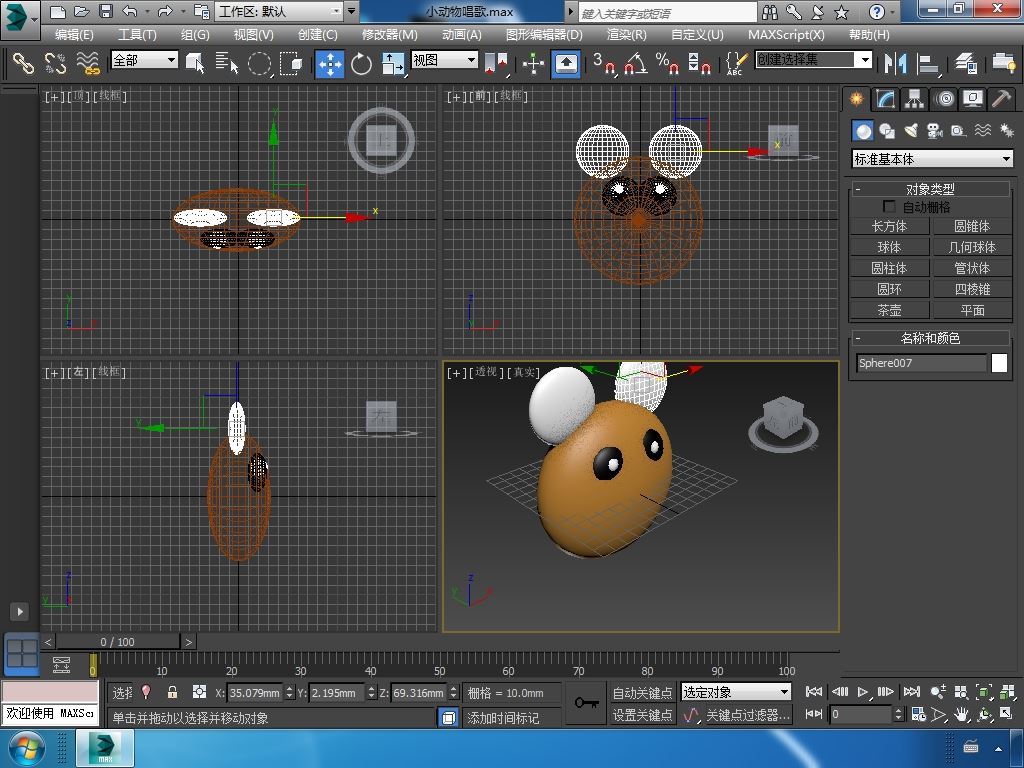Open the 修改器(M) menu
Viewport: 1024px width, 768px height.
pos(389,34)
